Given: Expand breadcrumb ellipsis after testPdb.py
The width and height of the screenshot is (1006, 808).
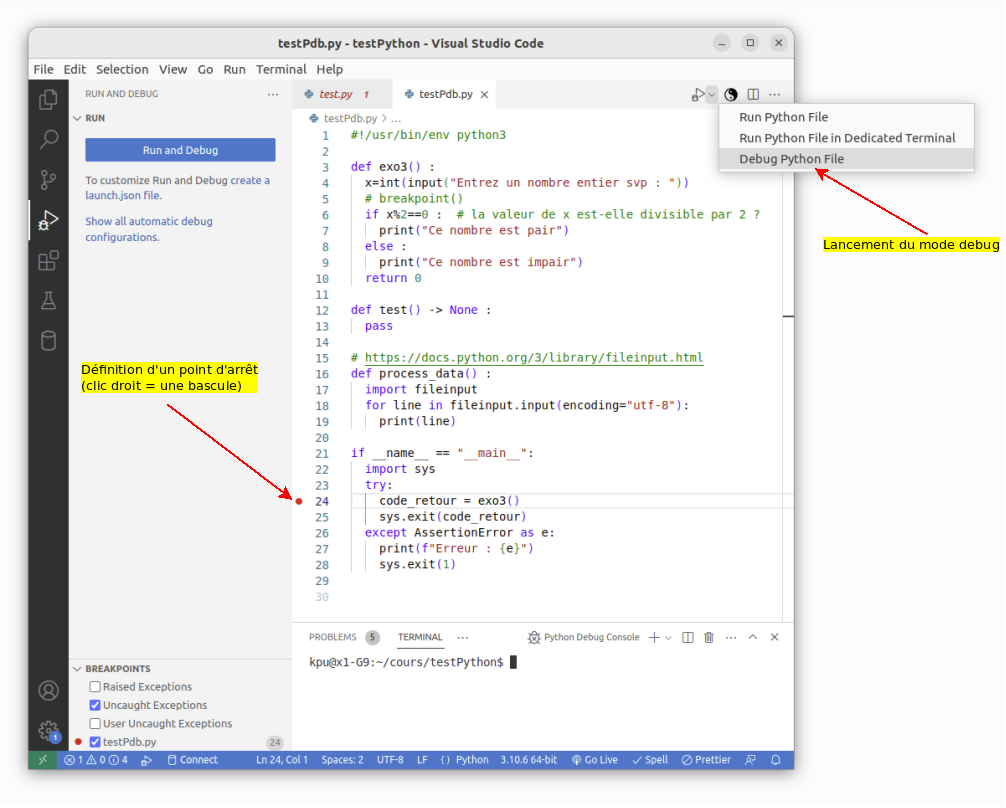Looking at the screenshot, I should point(396,119).
